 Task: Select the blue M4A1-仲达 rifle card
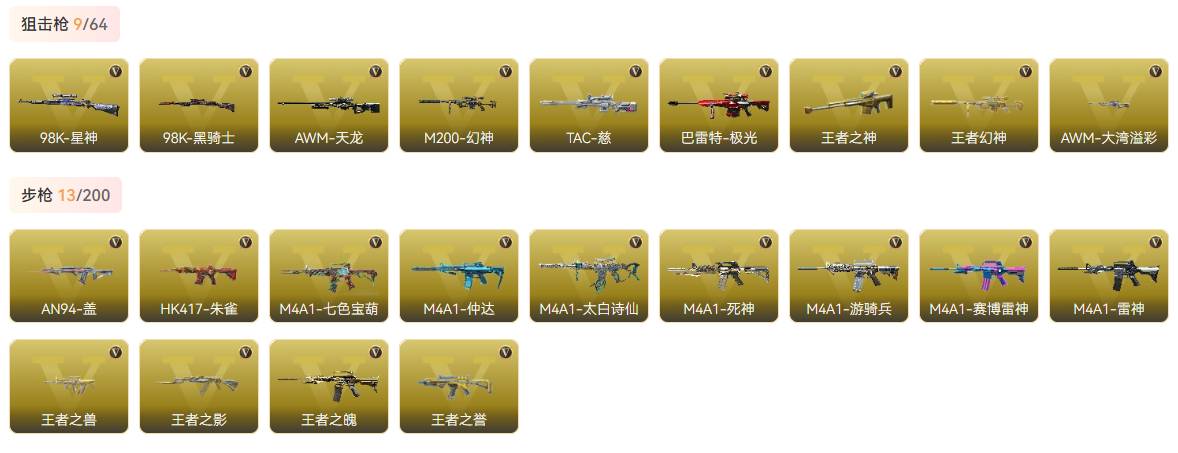(459, 276)
